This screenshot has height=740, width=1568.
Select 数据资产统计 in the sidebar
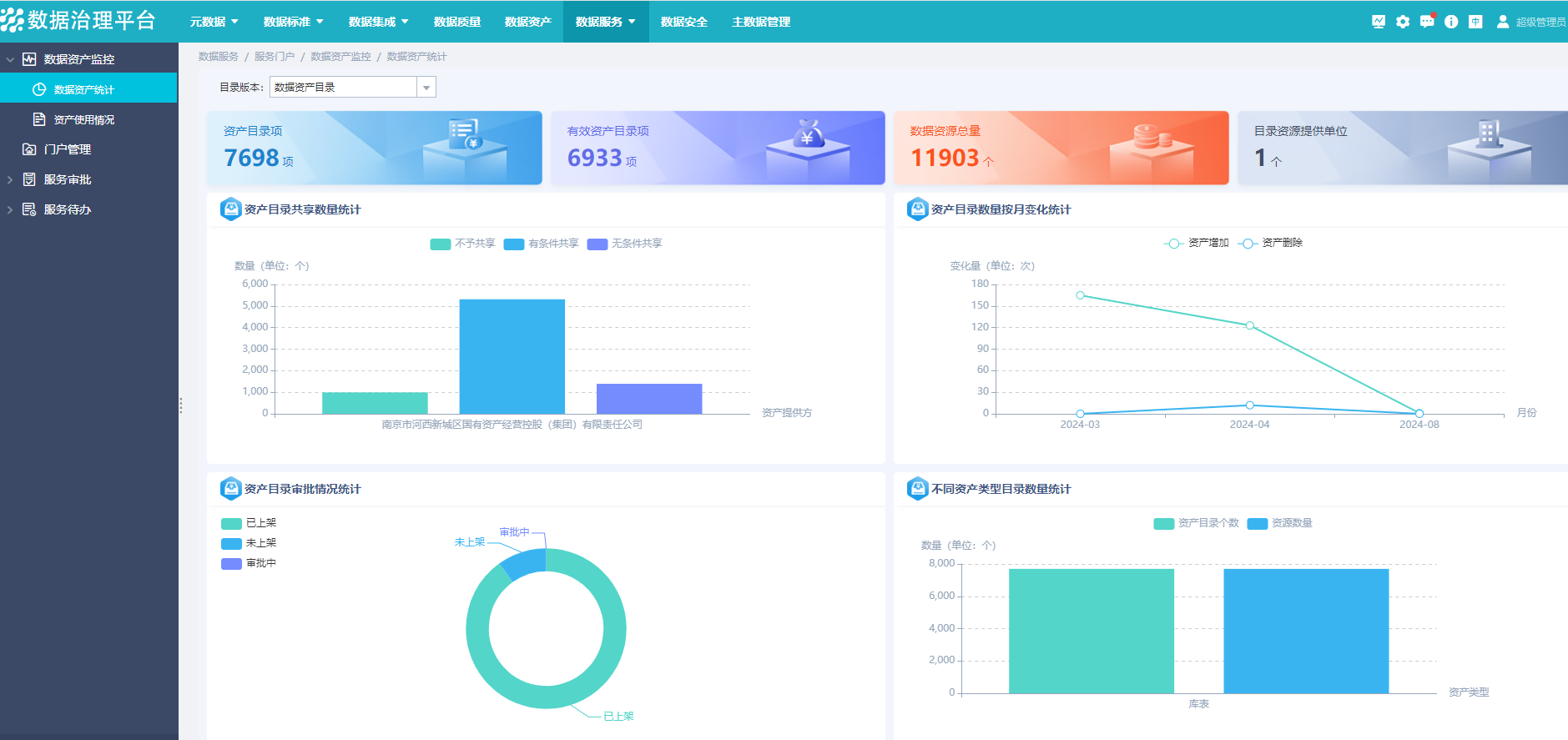tap(83, 89)
